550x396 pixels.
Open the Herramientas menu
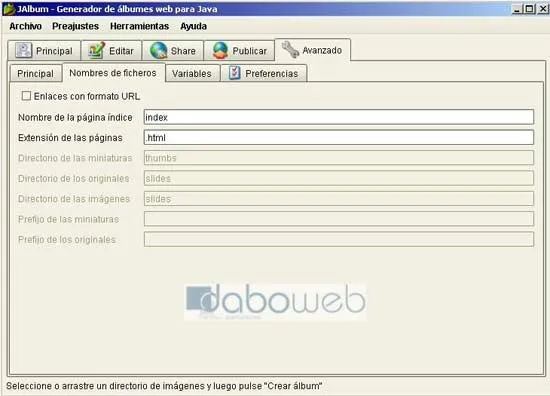coord(139,26)
